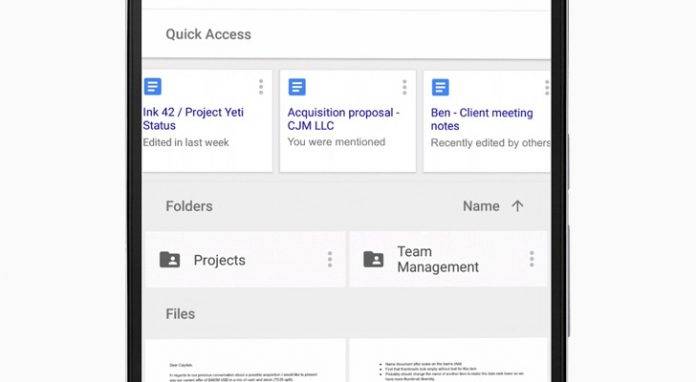Click the Docs icon on Ben Client meeting card

coord(440,87)
